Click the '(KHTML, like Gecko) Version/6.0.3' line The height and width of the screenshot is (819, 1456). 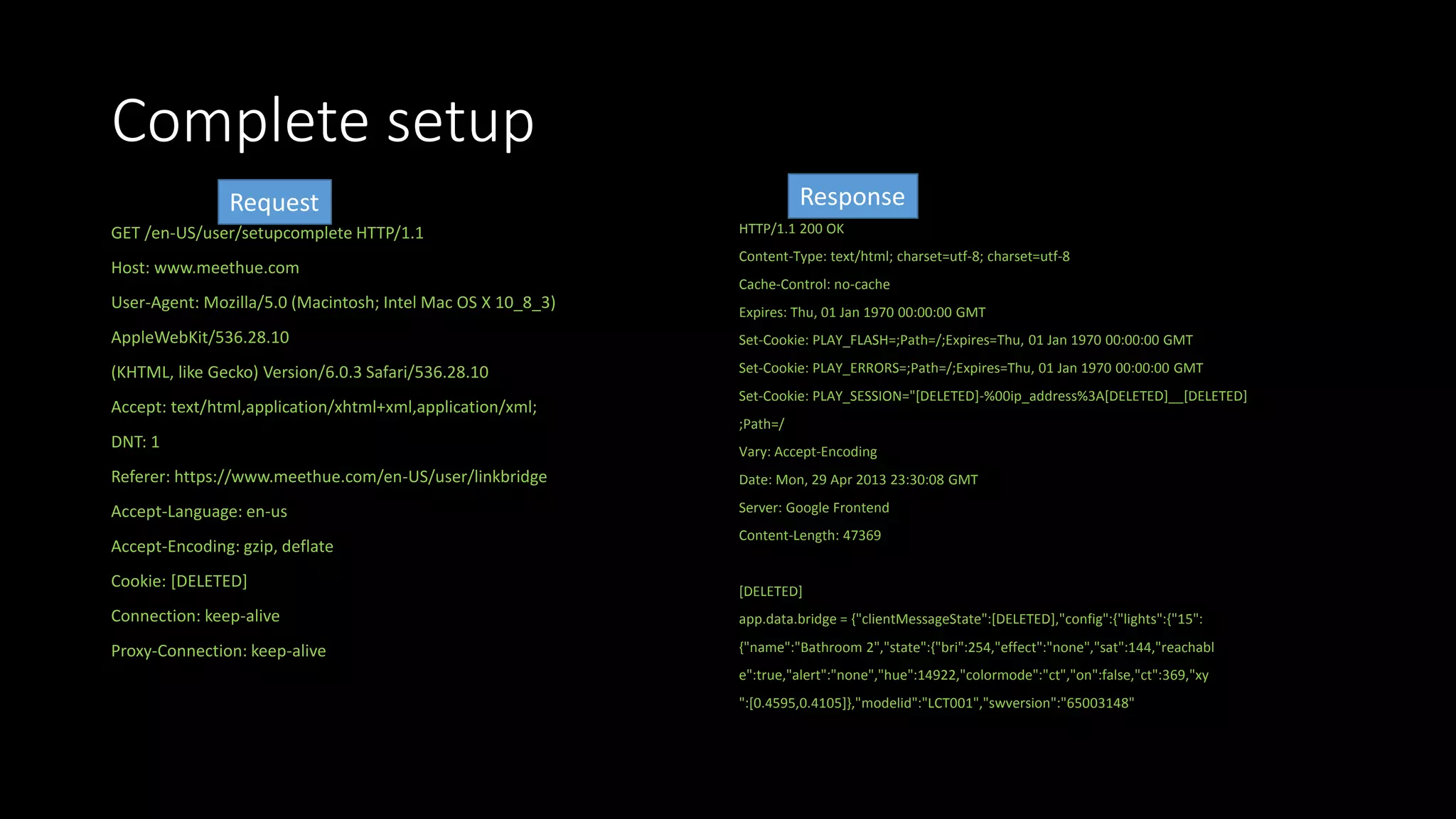point(299,373)
